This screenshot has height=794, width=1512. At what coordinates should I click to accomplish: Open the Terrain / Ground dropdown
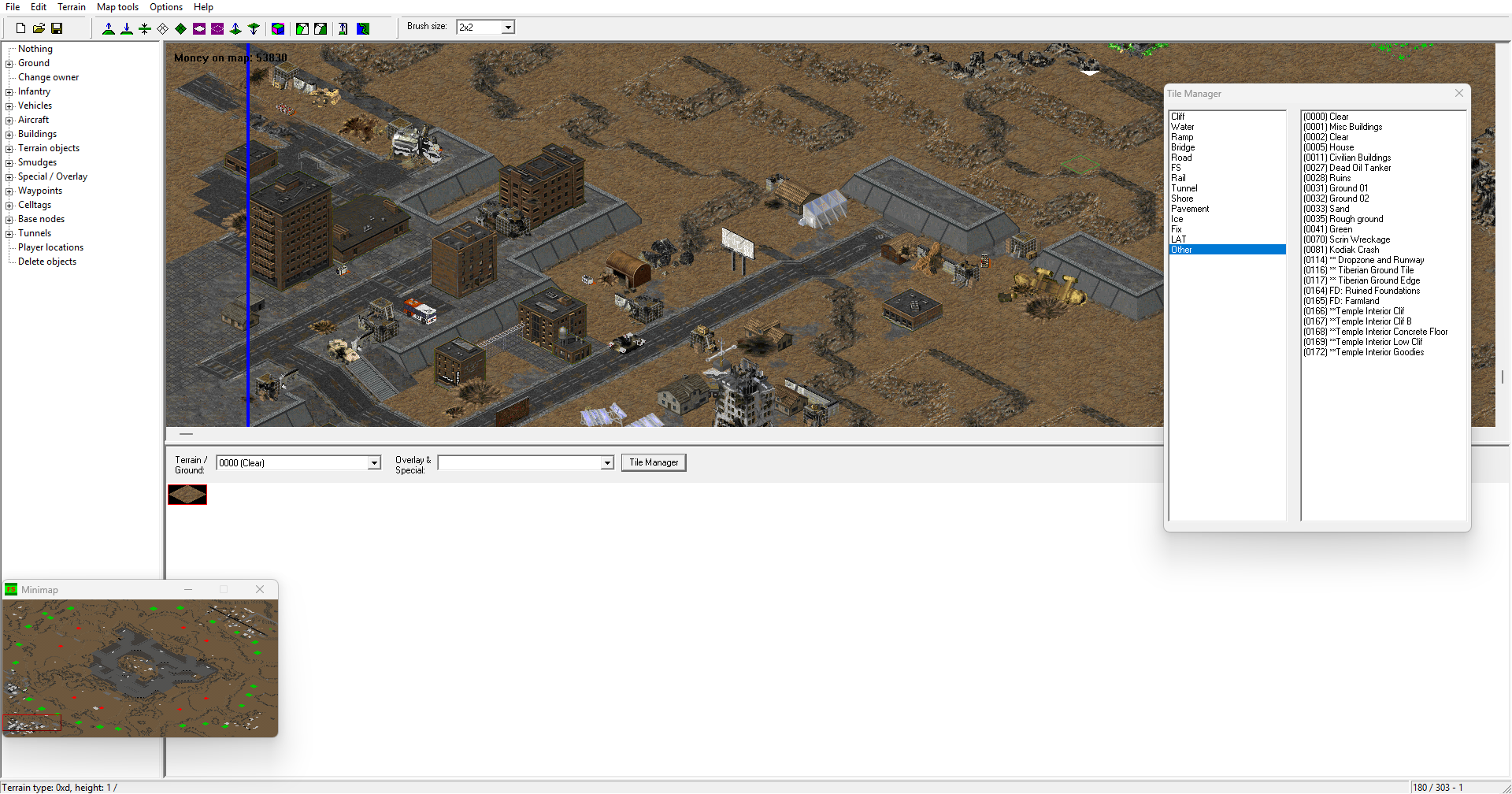click(374, 463)
